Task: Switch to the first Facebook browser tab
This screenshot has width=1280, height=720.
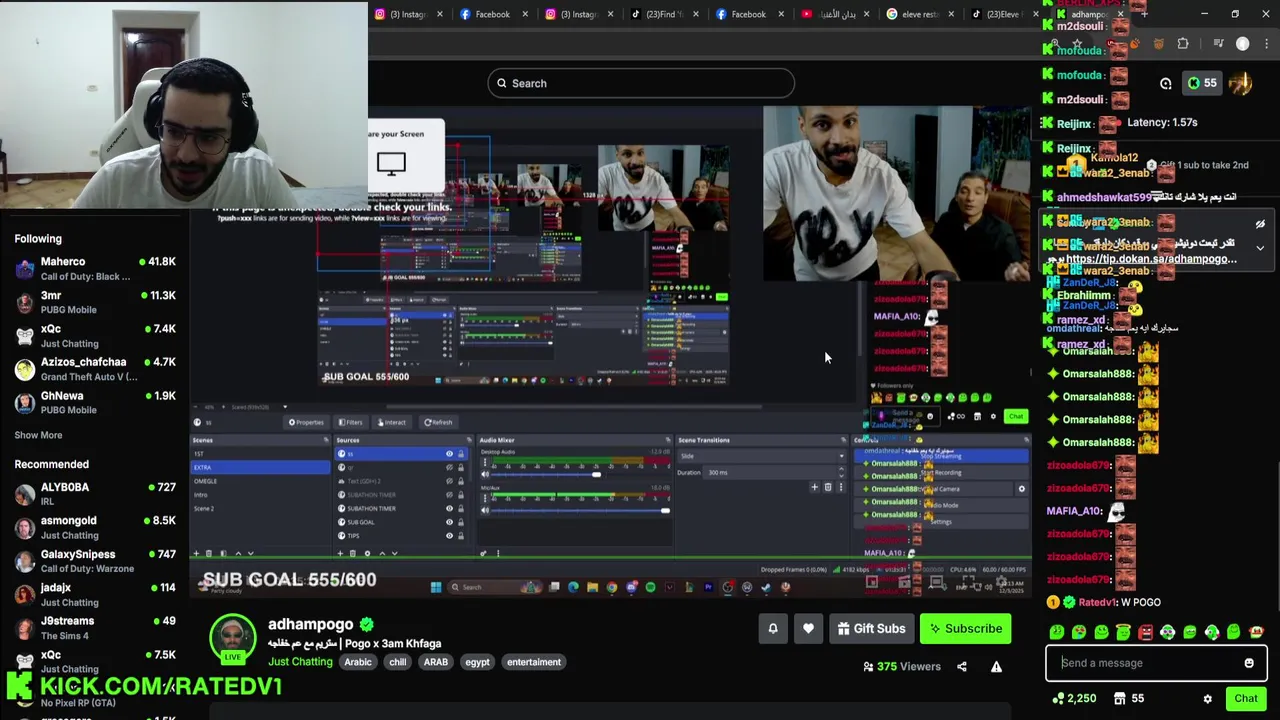Action: pyautogui.click(x=493, y=14)
